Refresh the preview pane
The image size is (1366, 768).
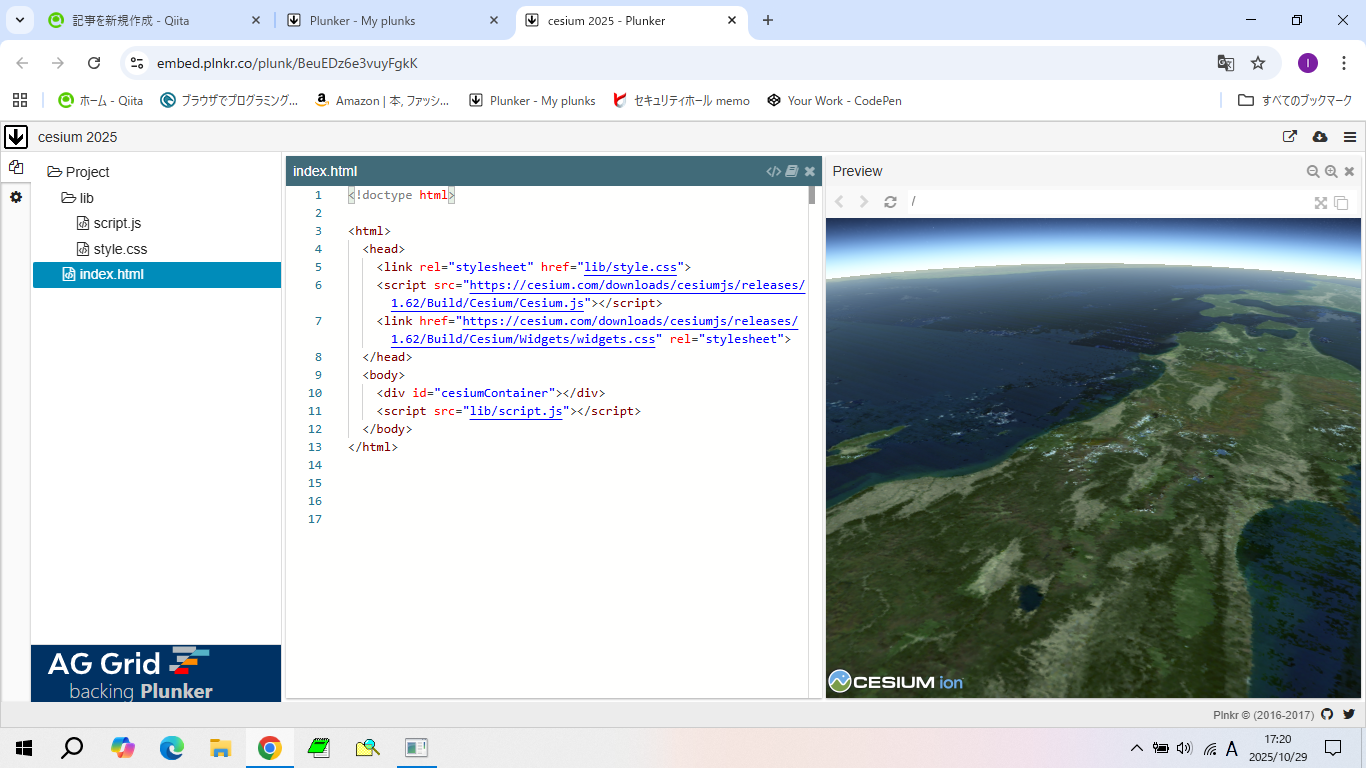(890, 202)
